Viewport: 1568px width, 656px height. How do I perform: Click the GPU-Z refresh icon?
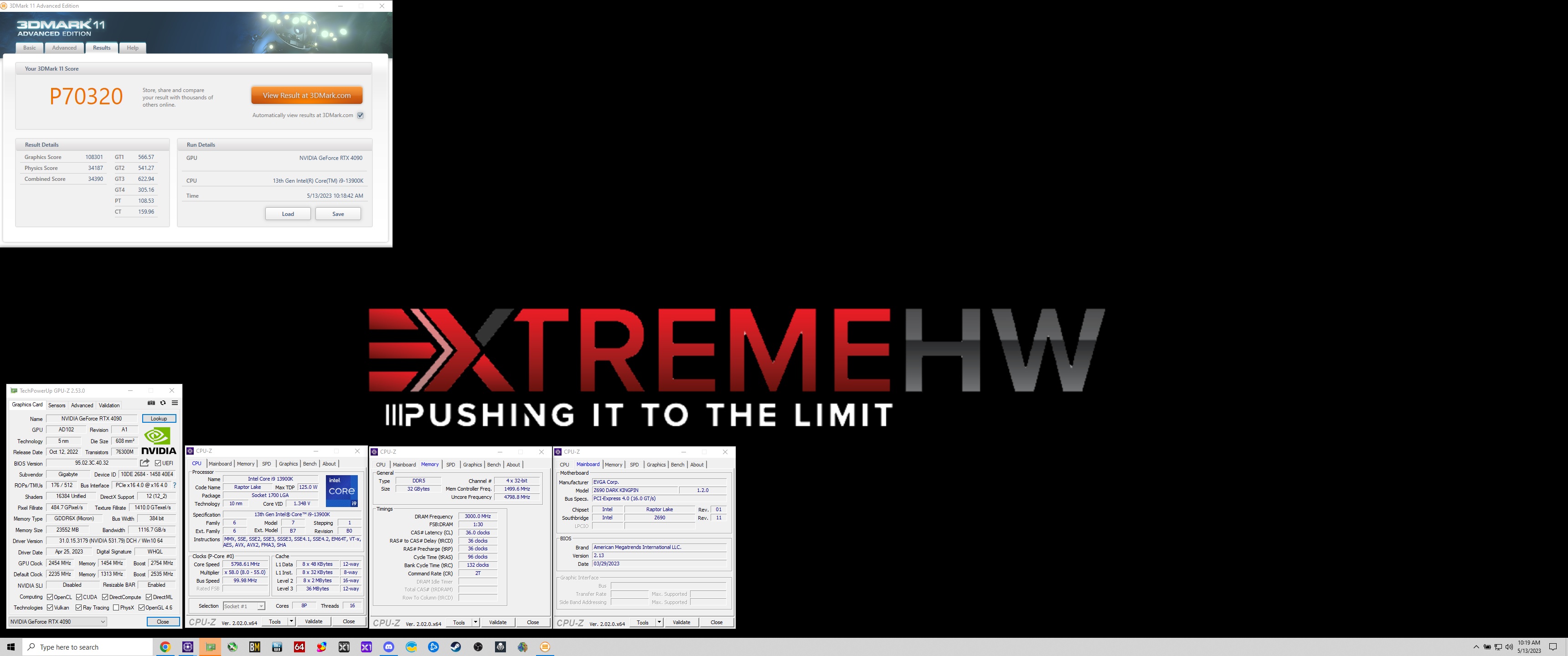[163, 403]
